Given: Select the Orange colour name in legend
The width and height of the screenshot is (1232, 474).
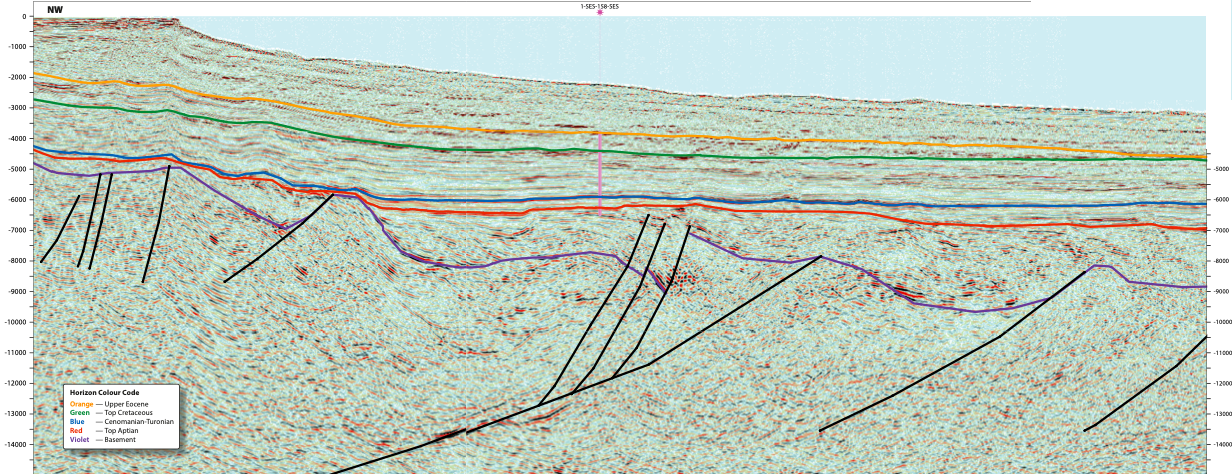Looking at the screenshot, I should coord(81,403).
